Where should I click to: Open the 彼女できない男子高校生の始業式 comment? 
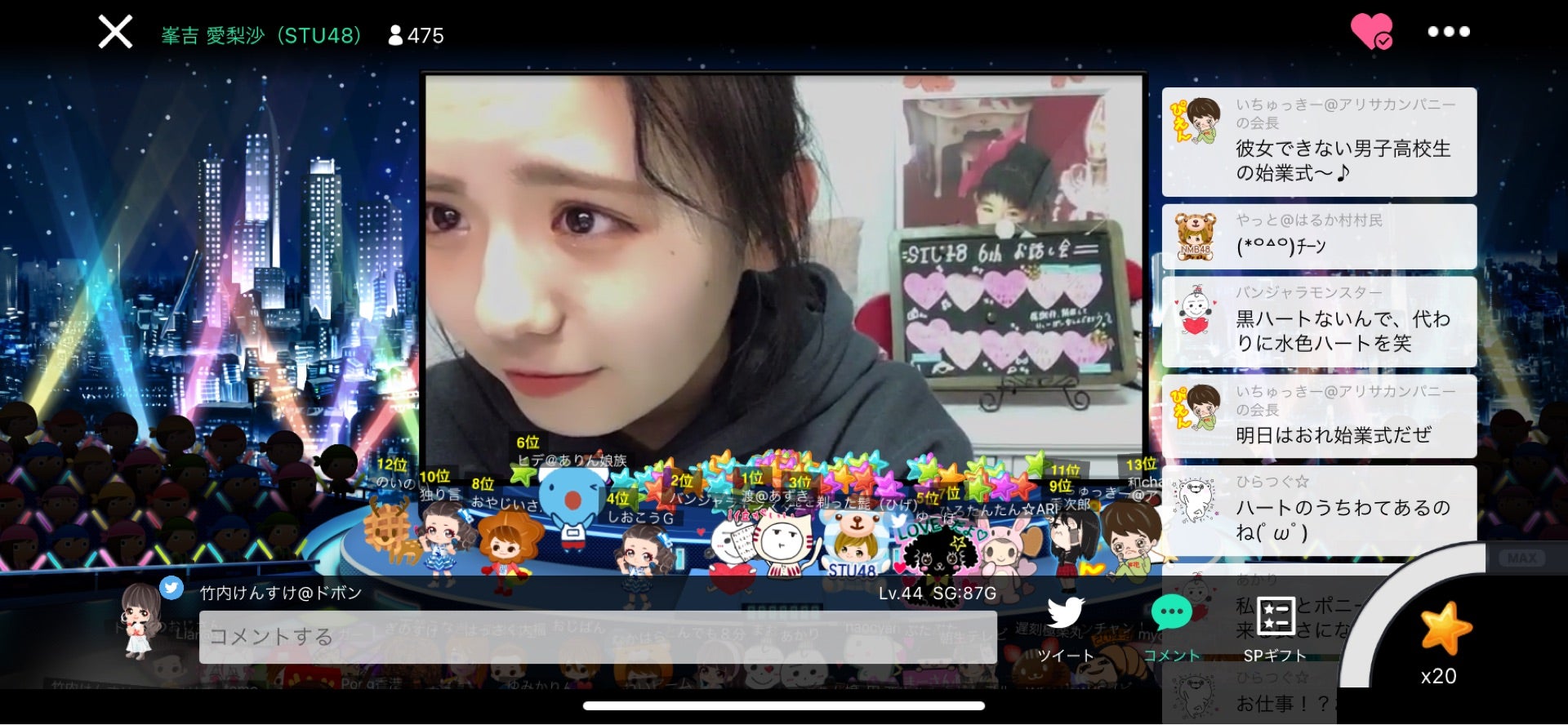[1319, 142]
